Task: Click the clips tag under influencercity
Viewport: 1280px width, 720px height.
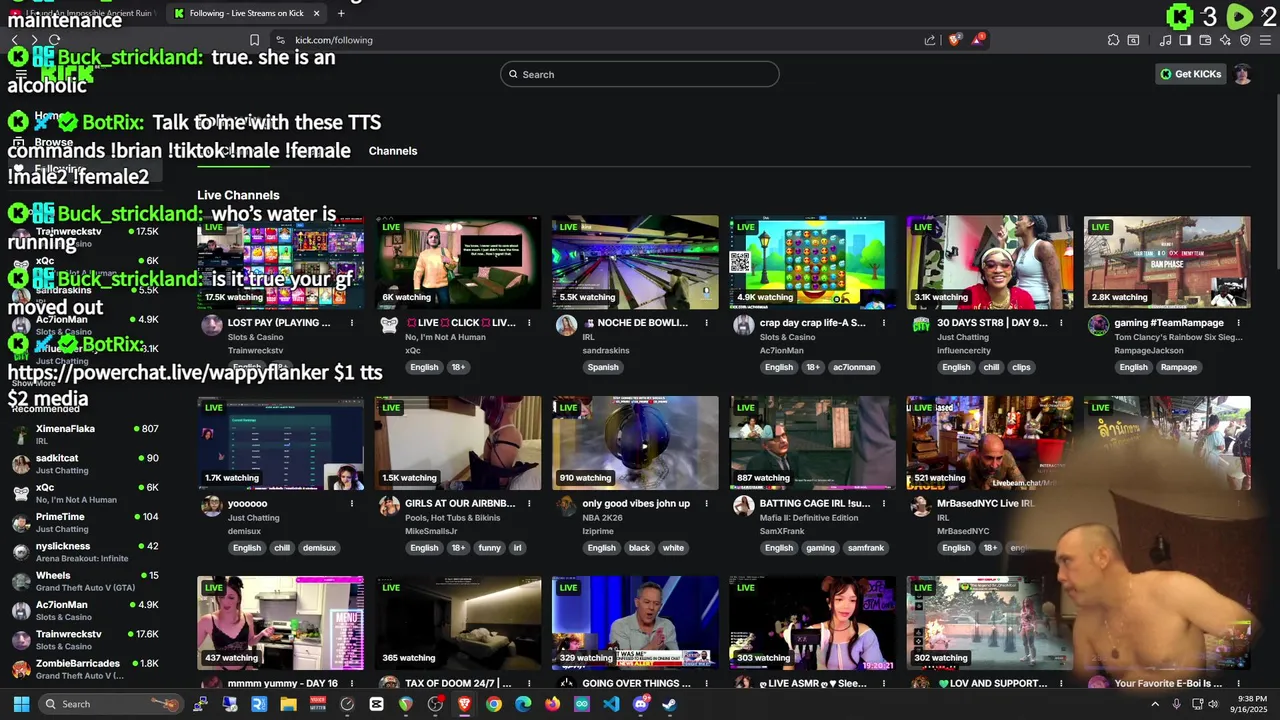Action: click(x=1021, y=367)
